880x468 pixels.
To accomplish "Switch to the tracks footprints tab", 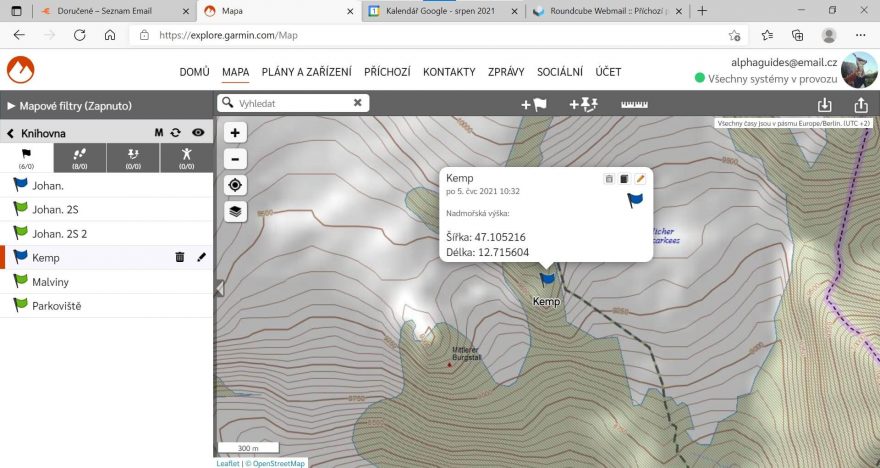I will tap(80, 157).
